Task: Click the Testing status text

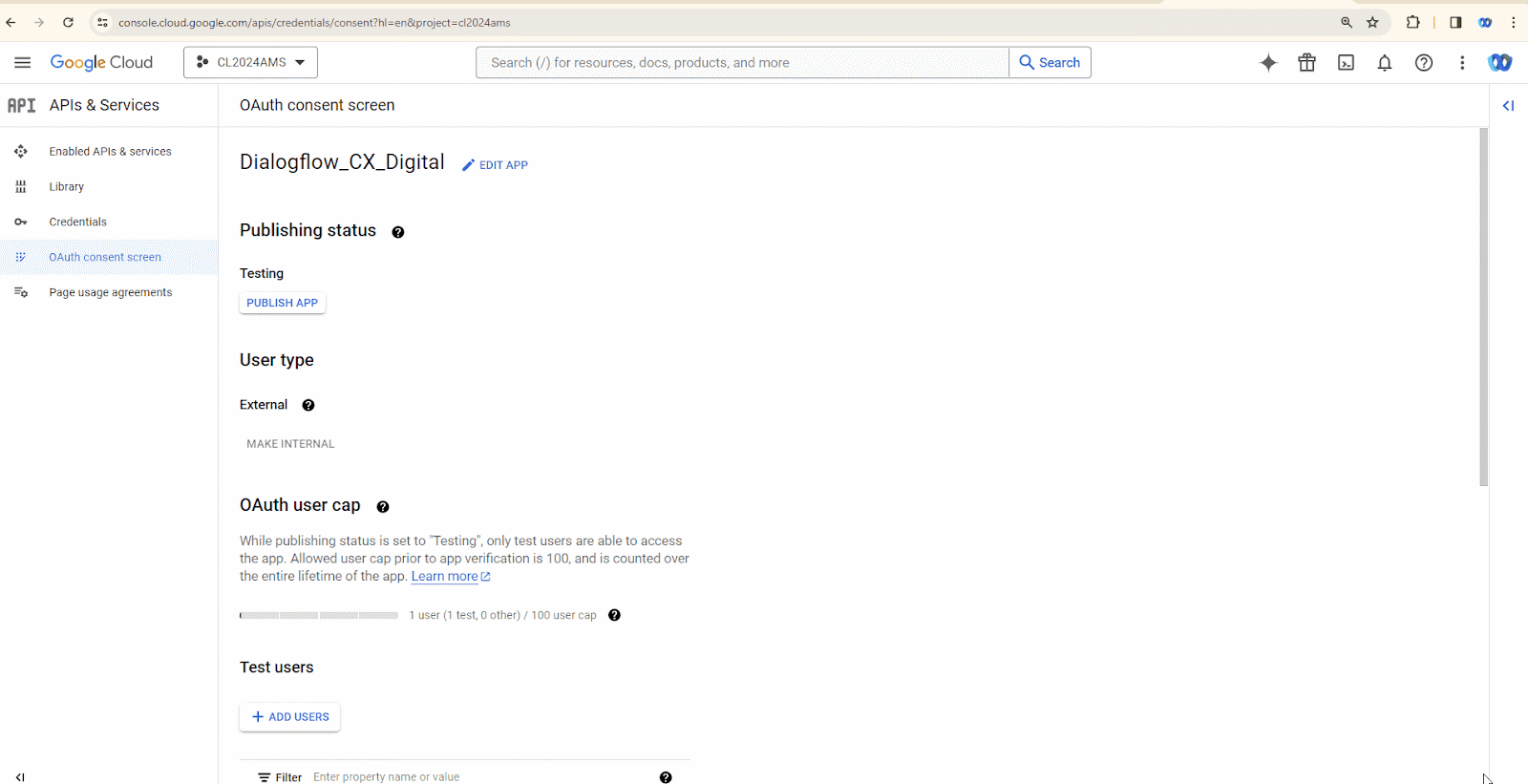Action: (262, 273)
